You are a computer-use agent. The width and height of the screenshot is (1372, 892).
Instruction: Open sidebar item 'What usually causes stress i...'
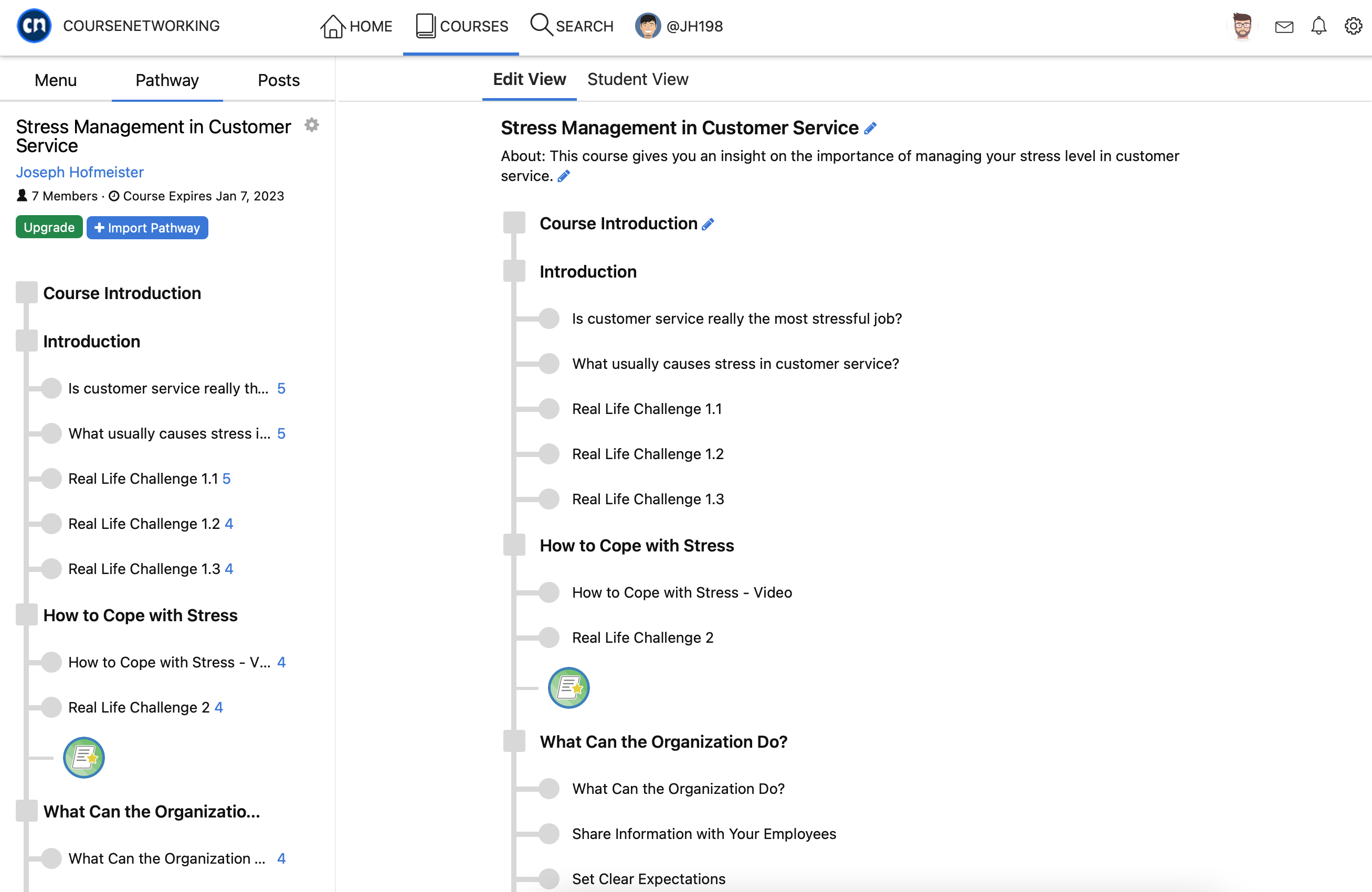coord(170,433)
